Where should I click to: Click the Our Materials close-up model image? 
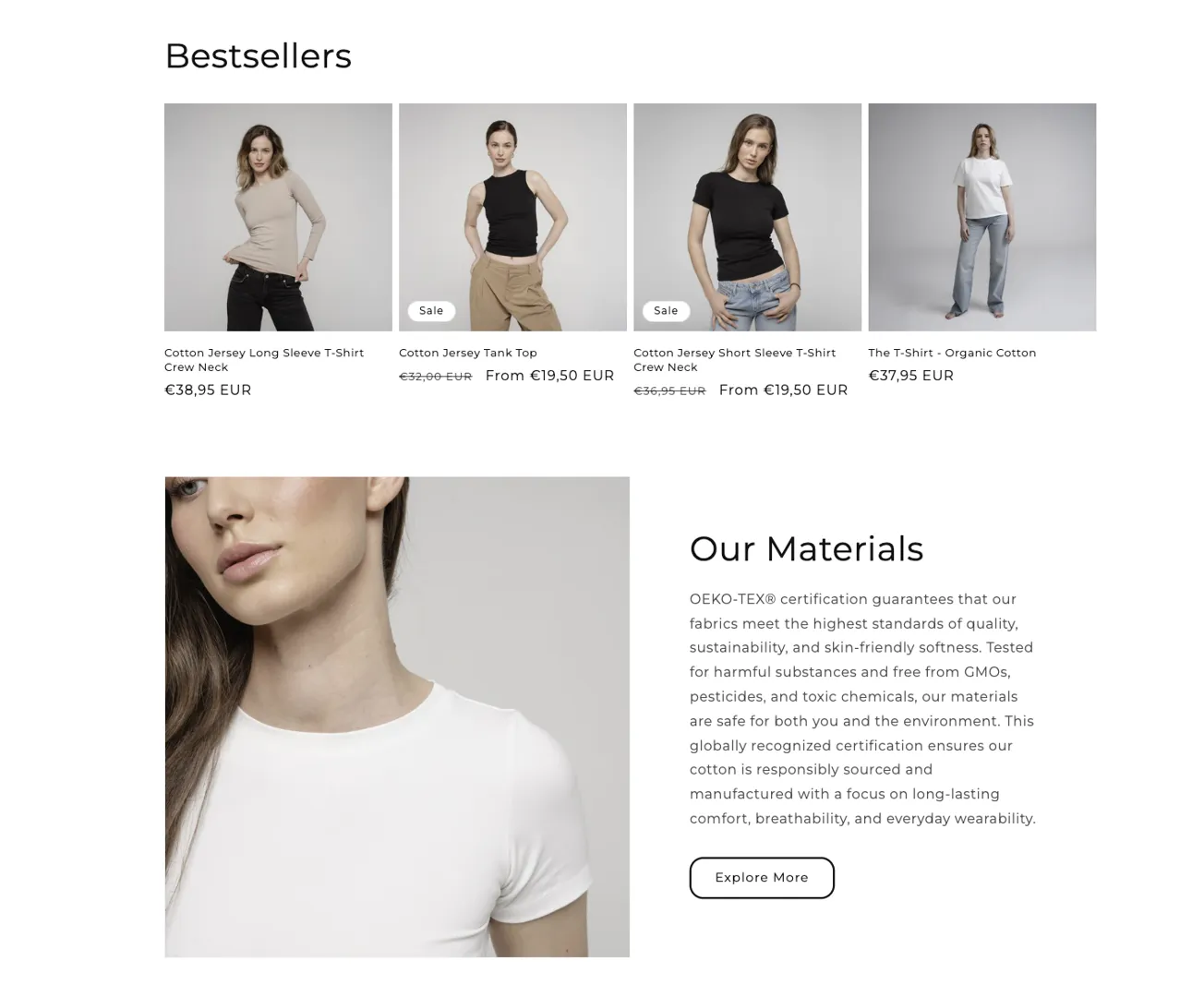point(397,716)
